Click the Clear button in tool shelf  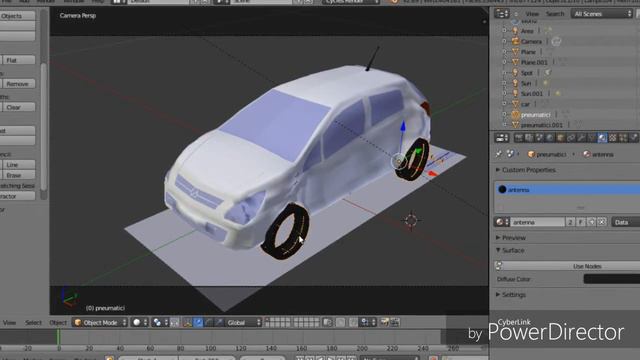tap(18, 107)
